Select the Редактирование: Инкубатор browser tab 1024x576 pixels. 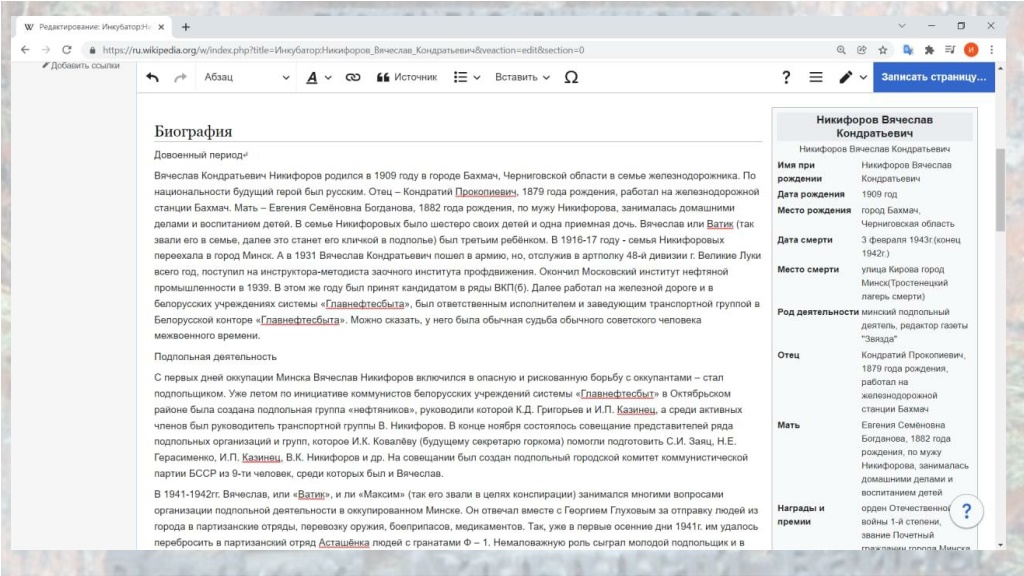95,27
